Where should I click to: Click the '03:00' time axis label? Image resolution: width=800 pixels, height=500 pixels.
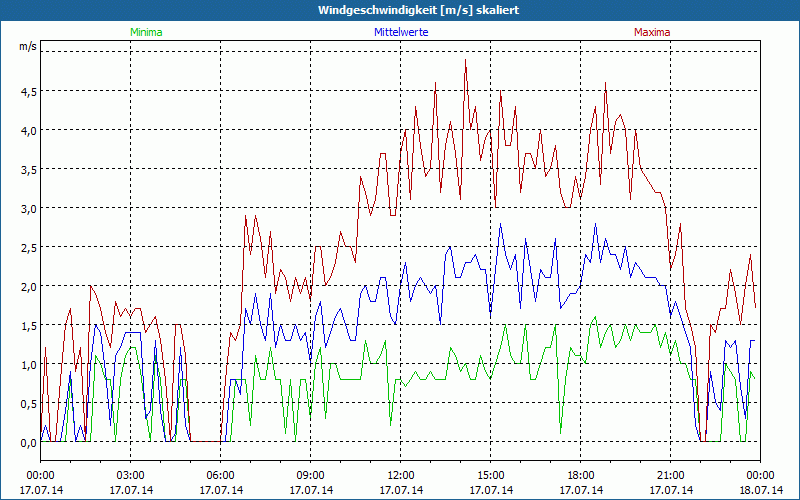pos(131,476)
